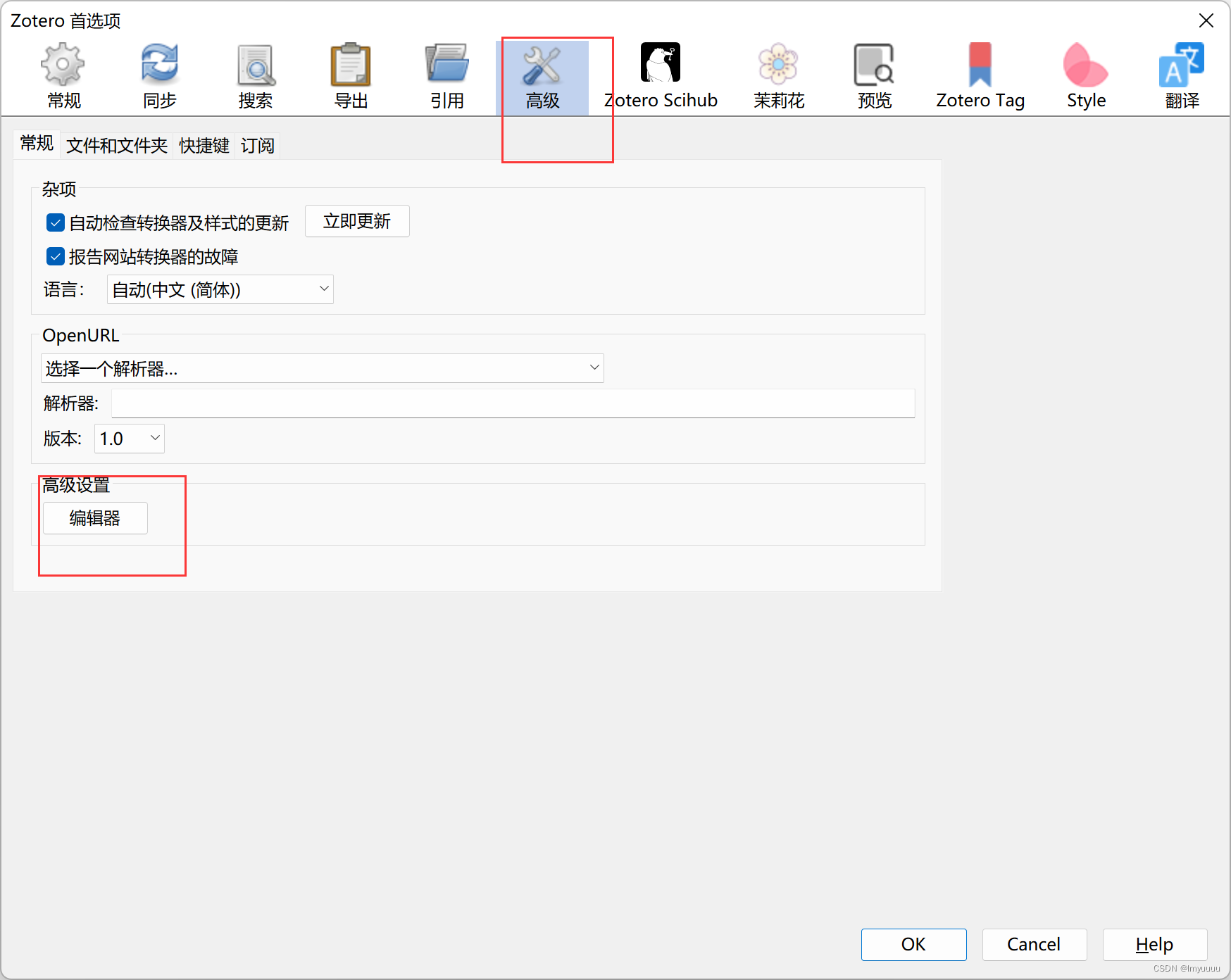Open the 常规 gear preferences pane
This screenshot has height=980, width=1231.
pyautogui.click(x=63, y=76)
